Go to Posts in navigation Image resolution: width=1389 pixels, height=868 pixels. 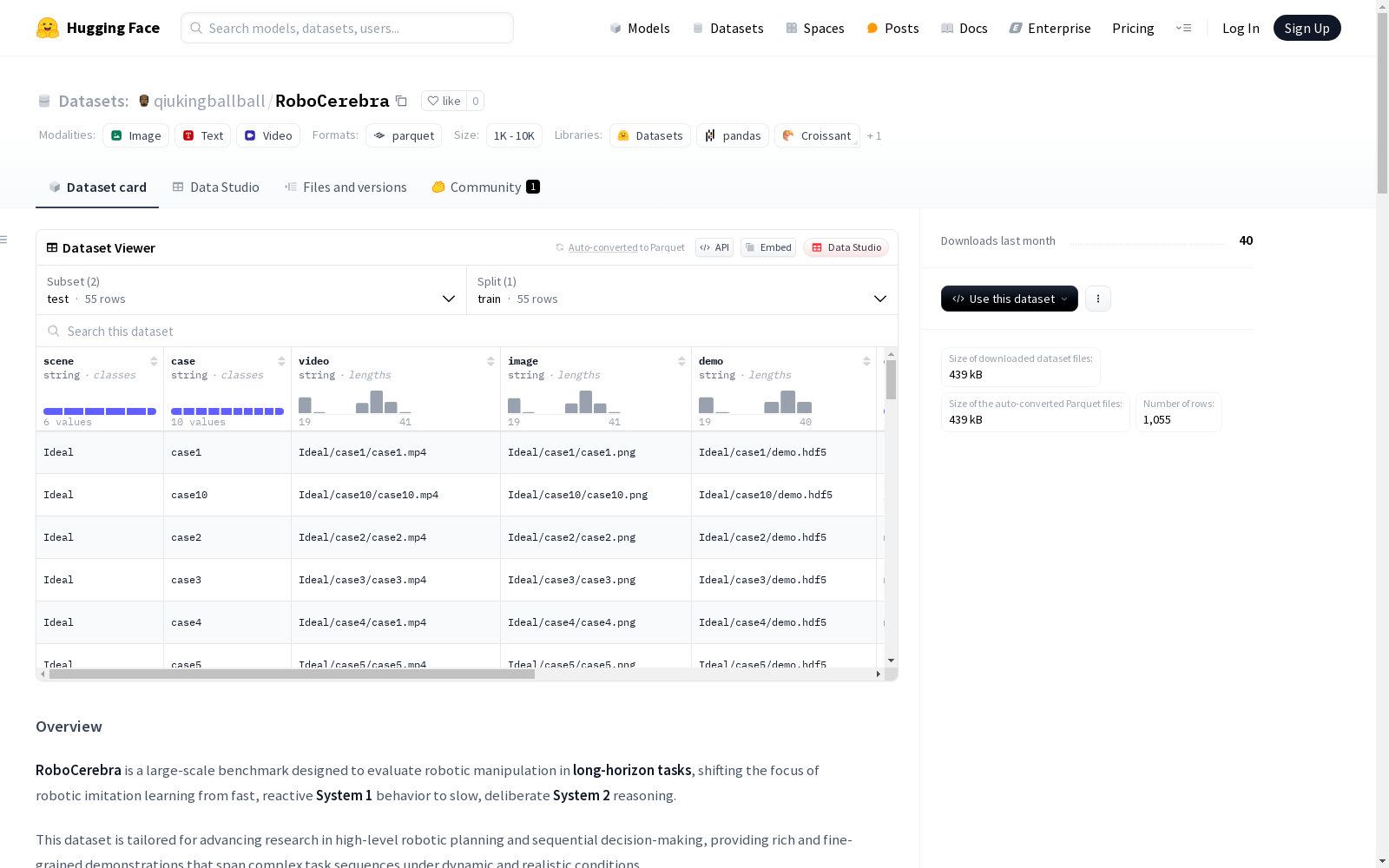point(892,28)
